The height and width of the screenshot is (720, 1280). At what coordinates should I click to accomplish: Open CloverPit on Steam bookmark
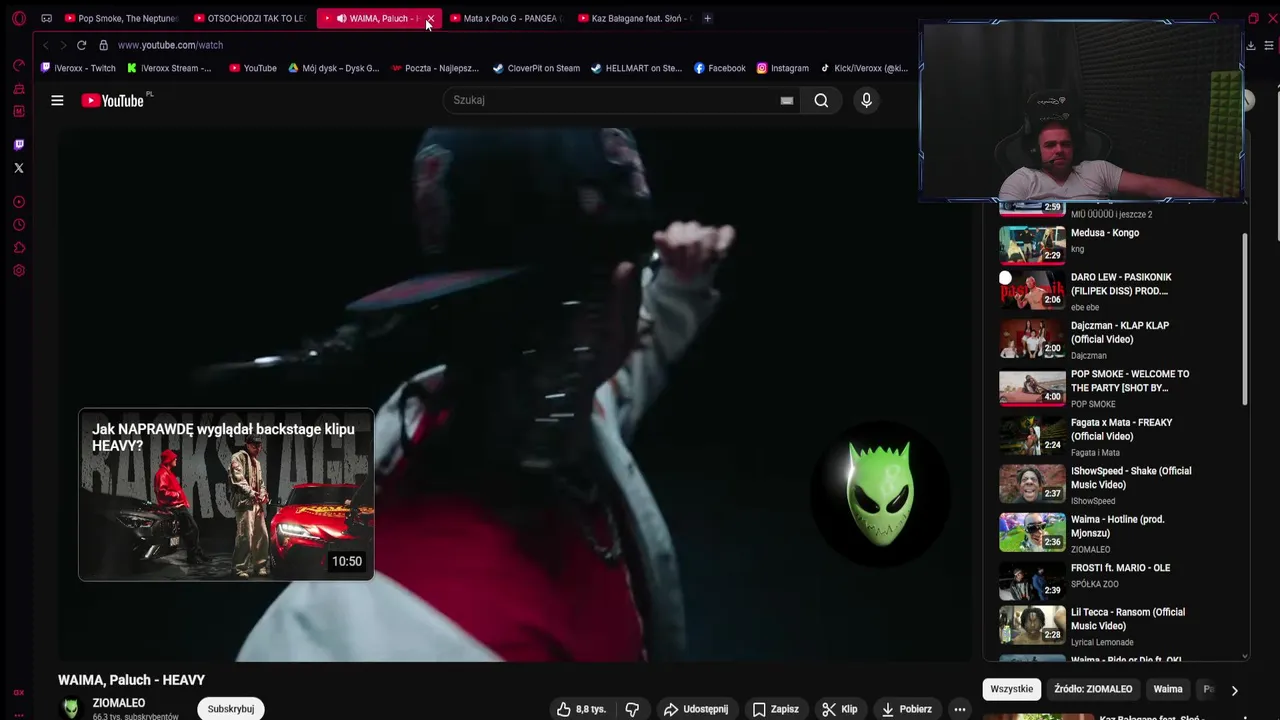pos(536,68)
